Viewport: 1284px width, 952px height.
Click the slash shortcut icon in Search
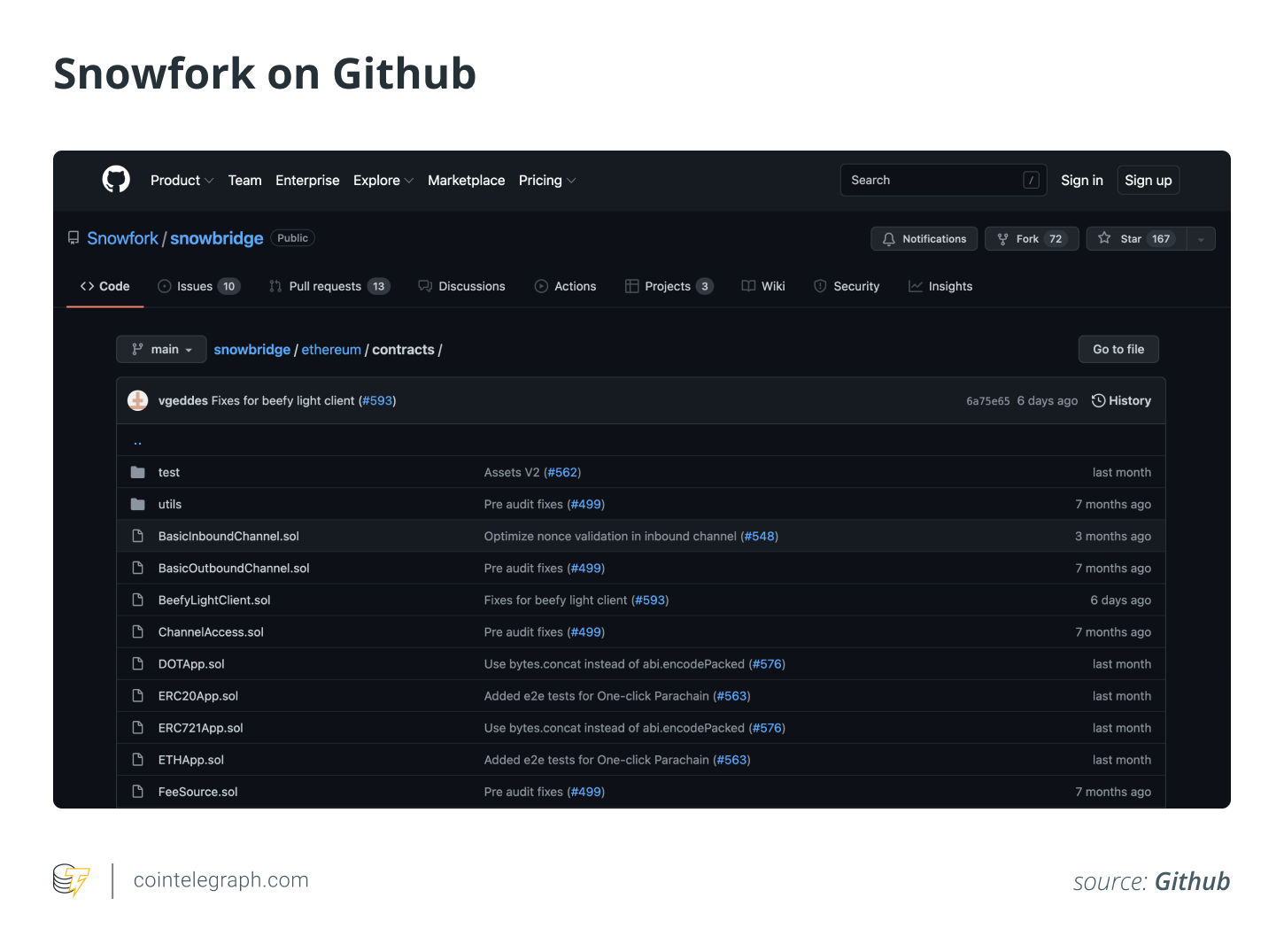(1031, 180)
